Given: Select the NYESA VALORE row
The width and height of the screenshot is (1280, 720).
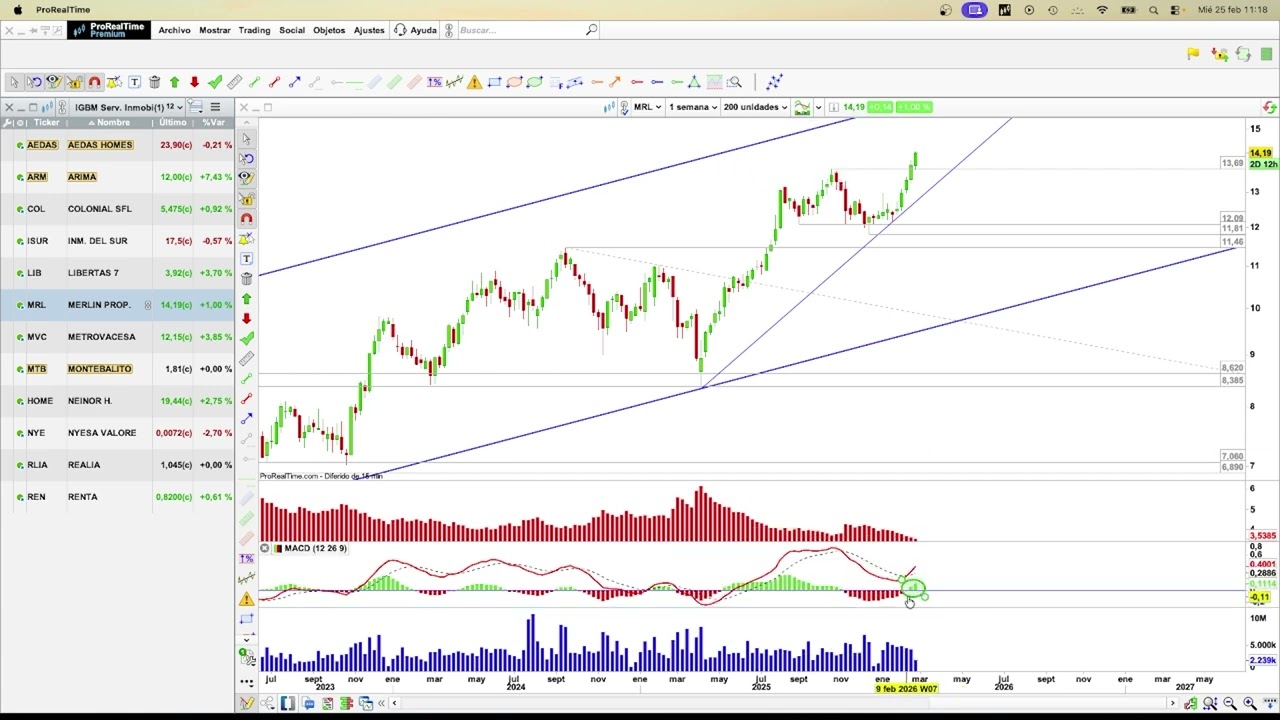Looking at the screenshot, I should pyautogui.click(x=117, y=433).
